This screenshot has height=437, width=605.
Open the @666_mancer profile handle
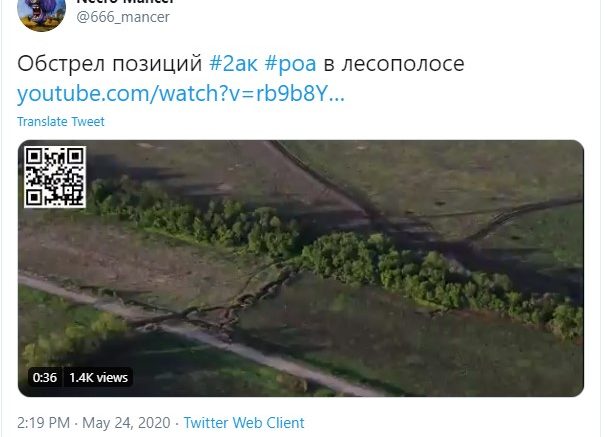click(123, 17)
